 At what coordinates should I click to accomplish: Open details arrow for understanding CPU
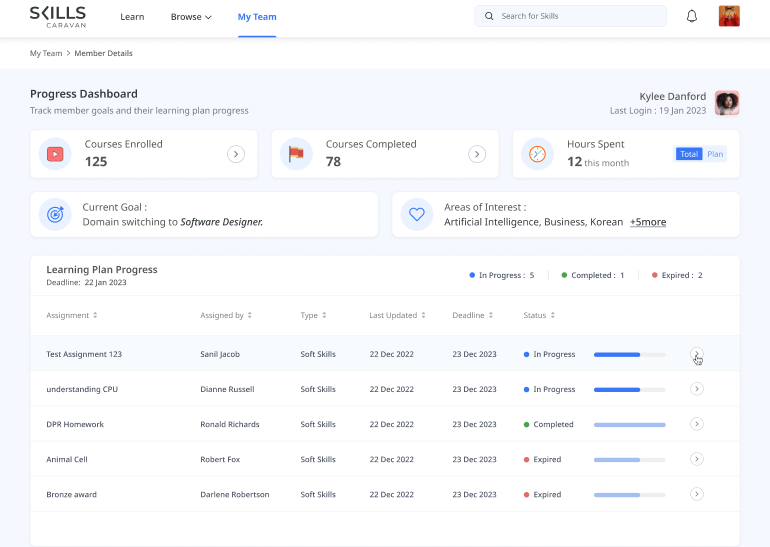[697, 389]
